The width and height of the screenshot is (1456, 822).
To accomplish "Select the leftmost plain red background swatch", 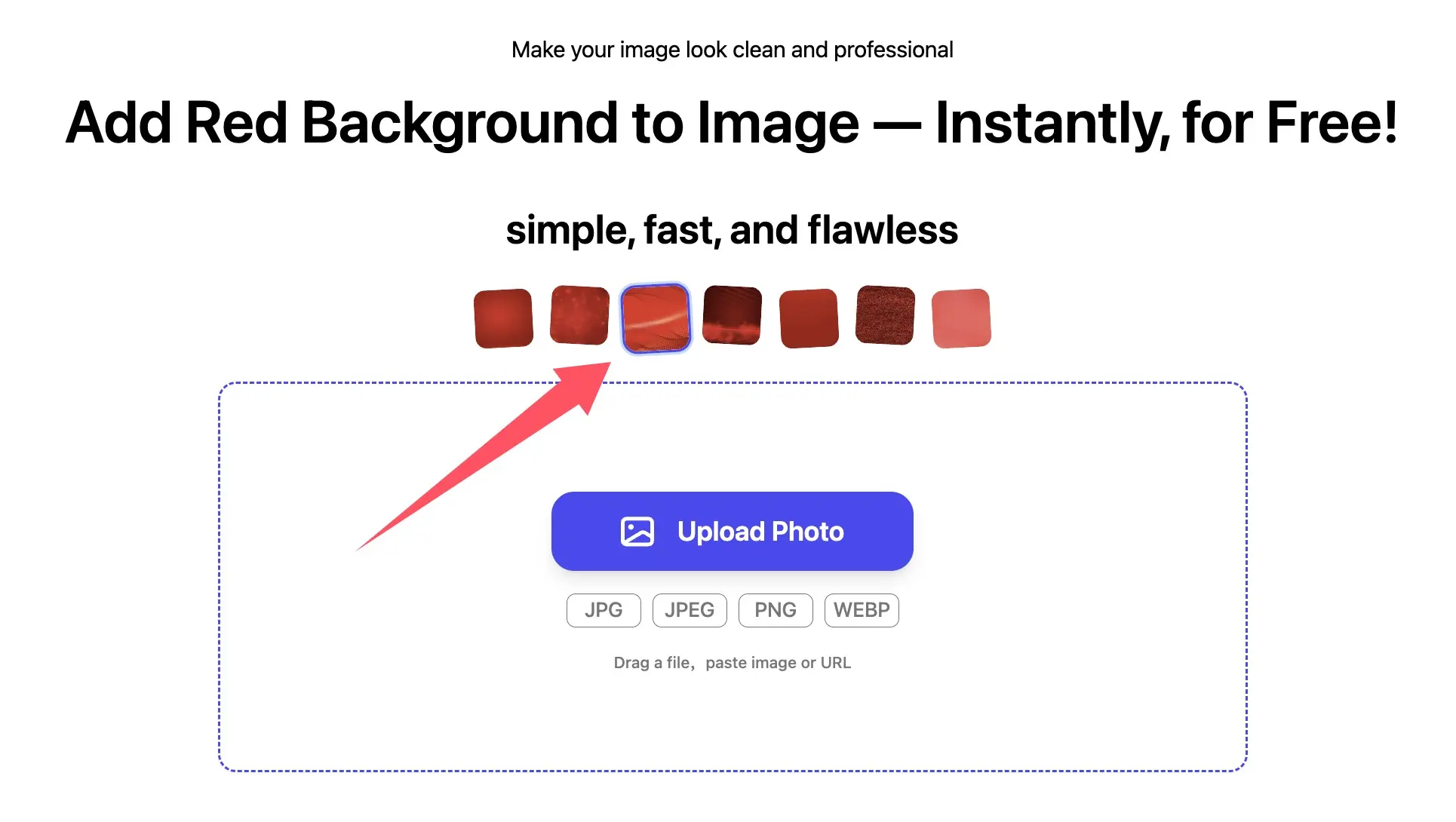I will tap(503, 318).
